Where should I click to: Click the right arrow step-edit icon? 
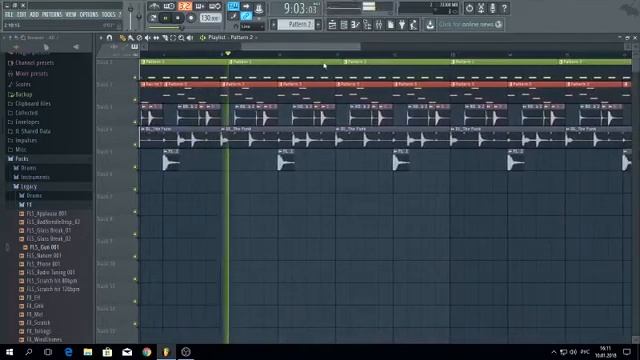pyautogui.click(x=246, y=6)
